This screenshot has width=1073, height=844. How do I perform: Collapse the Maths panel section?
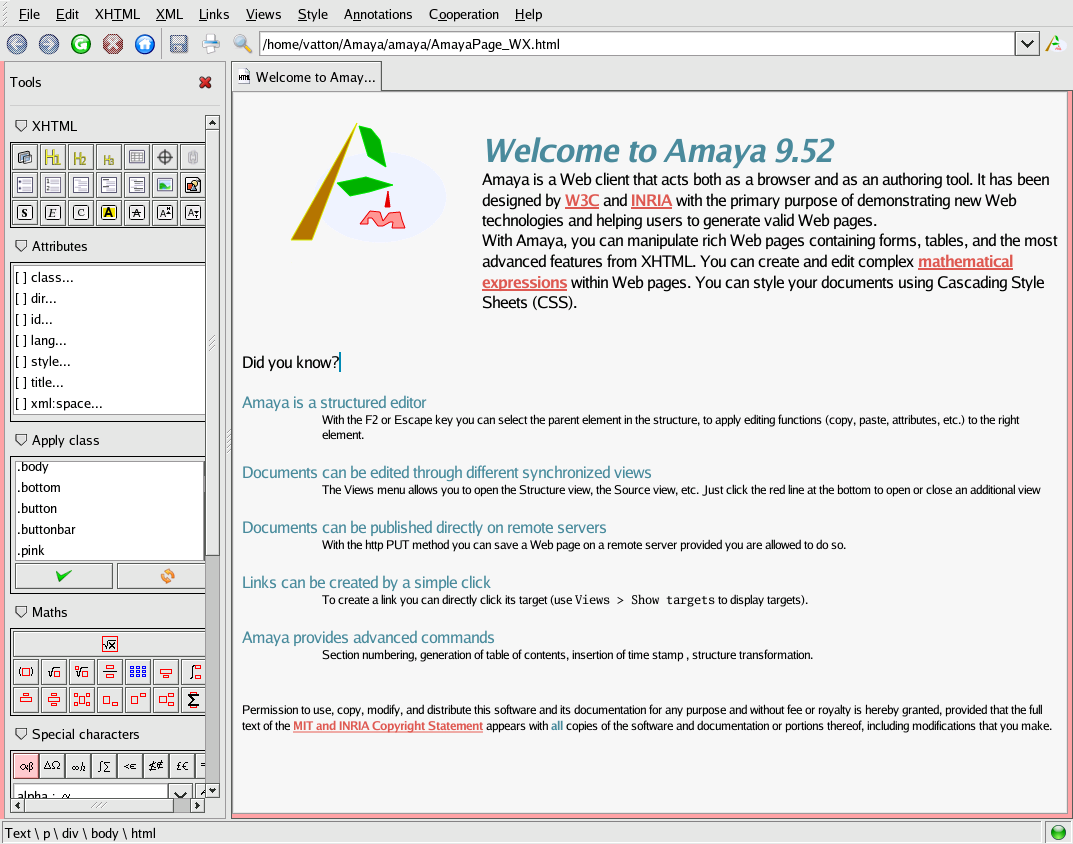[21, 612]
